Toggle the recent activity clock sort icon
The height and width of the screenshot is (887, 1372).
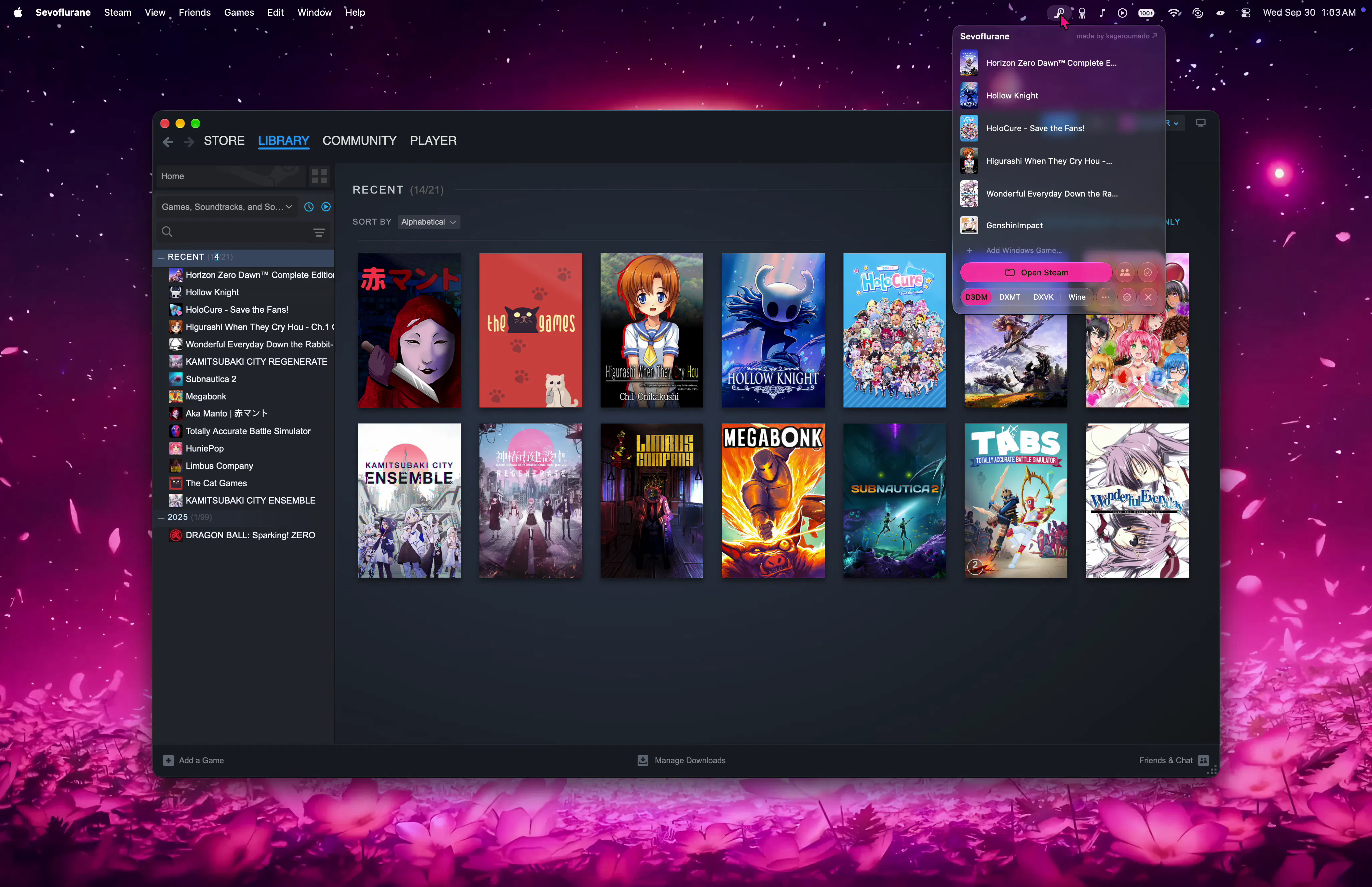(x=309, y=207)
